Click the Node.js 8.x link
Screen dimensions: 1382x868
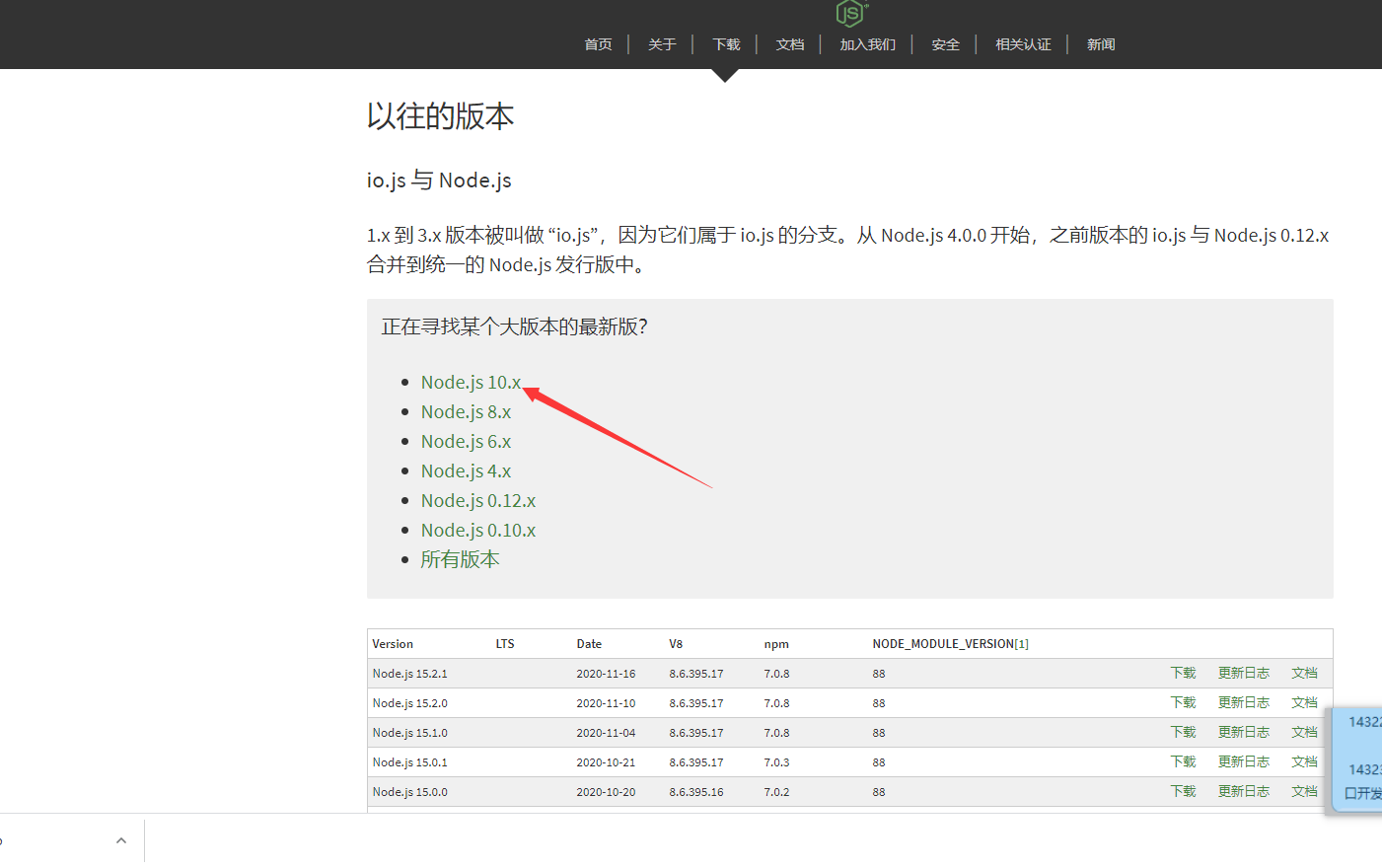click(466, 411)
